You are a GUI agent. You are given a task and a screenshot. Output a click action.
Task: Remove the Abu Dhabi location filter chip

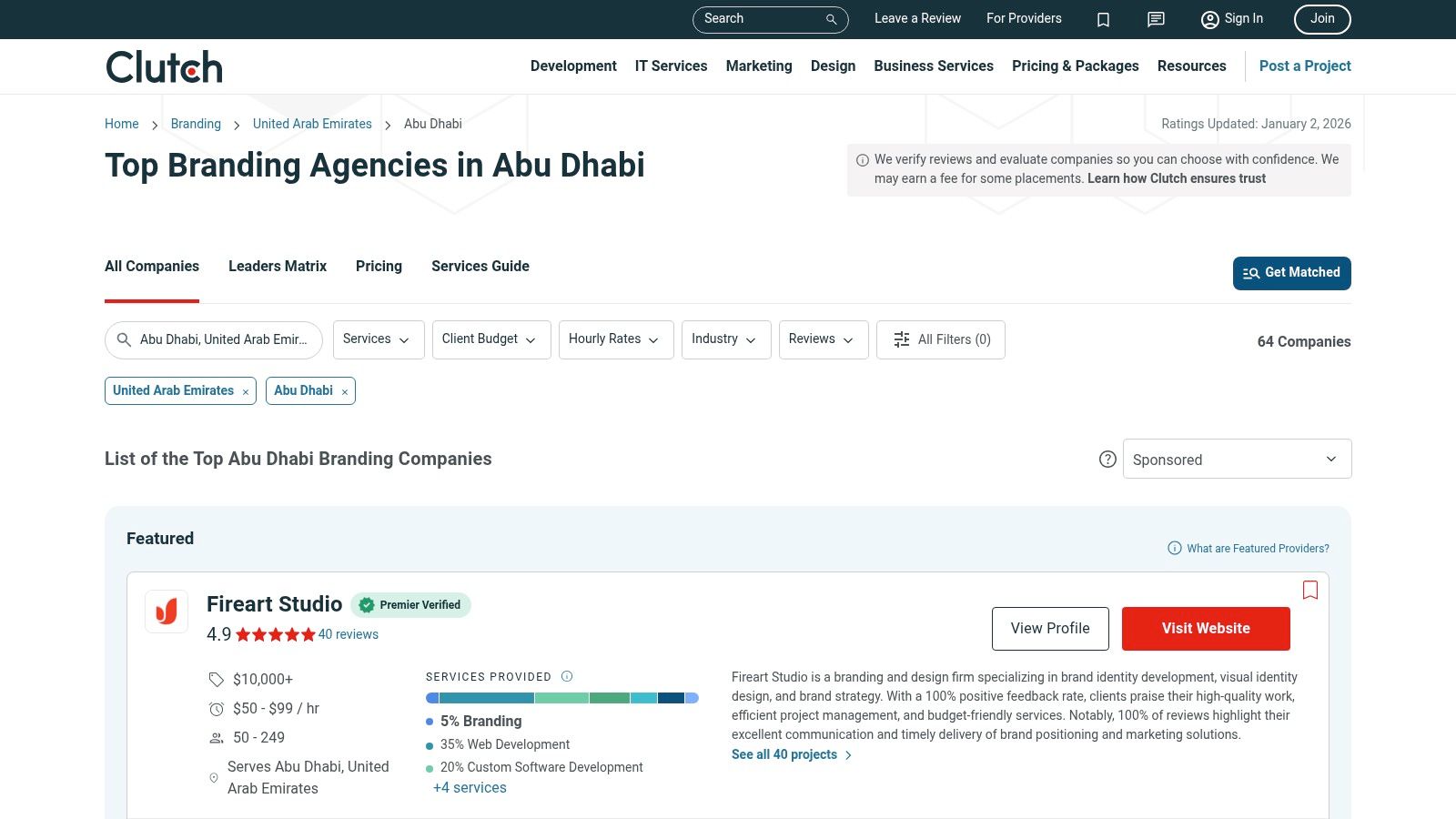pyautogui.click(x=344, y=391)
